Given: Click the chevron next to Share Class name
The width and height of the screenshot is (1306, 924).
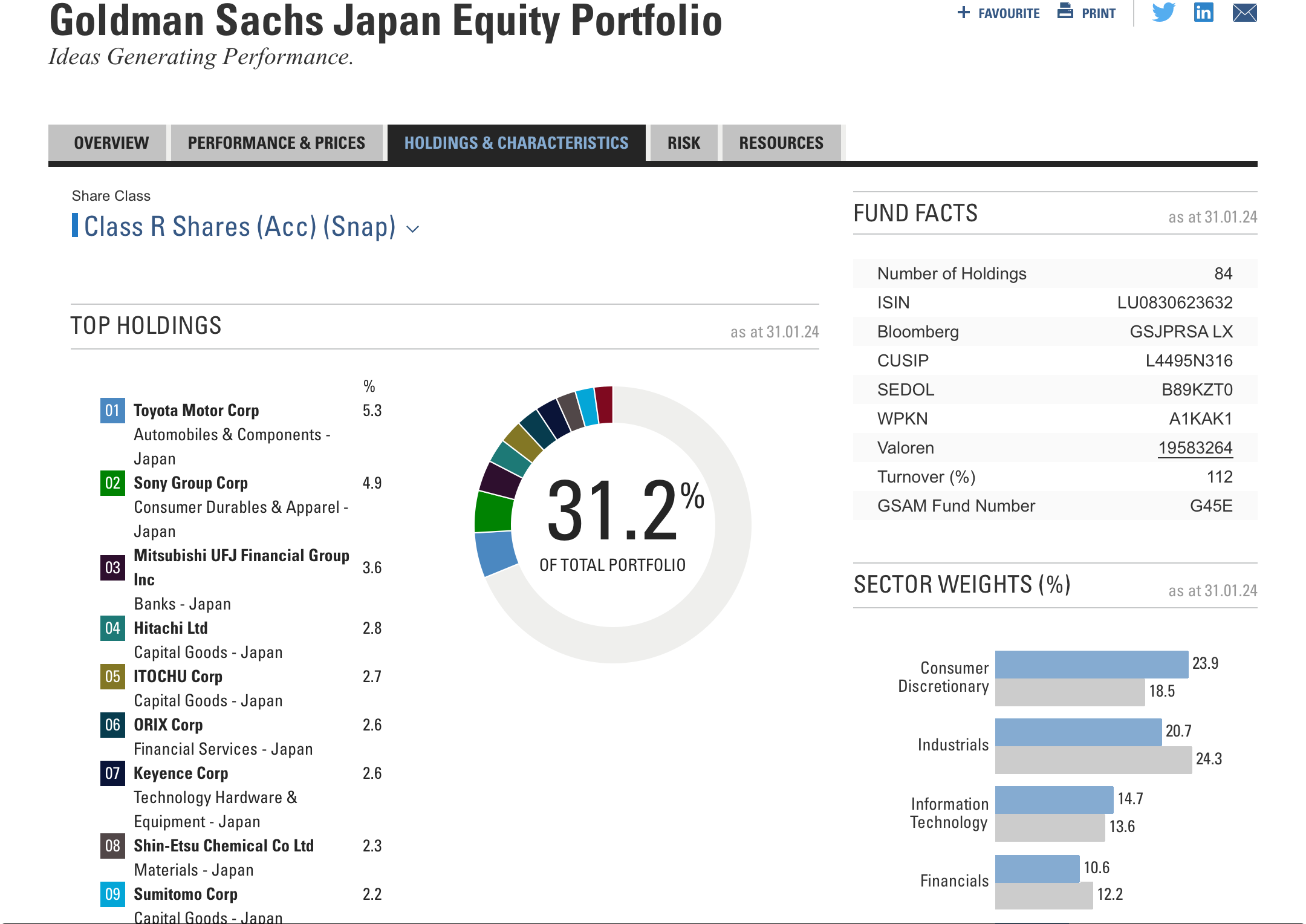Looking at the screenshot, I should [412, 229].
